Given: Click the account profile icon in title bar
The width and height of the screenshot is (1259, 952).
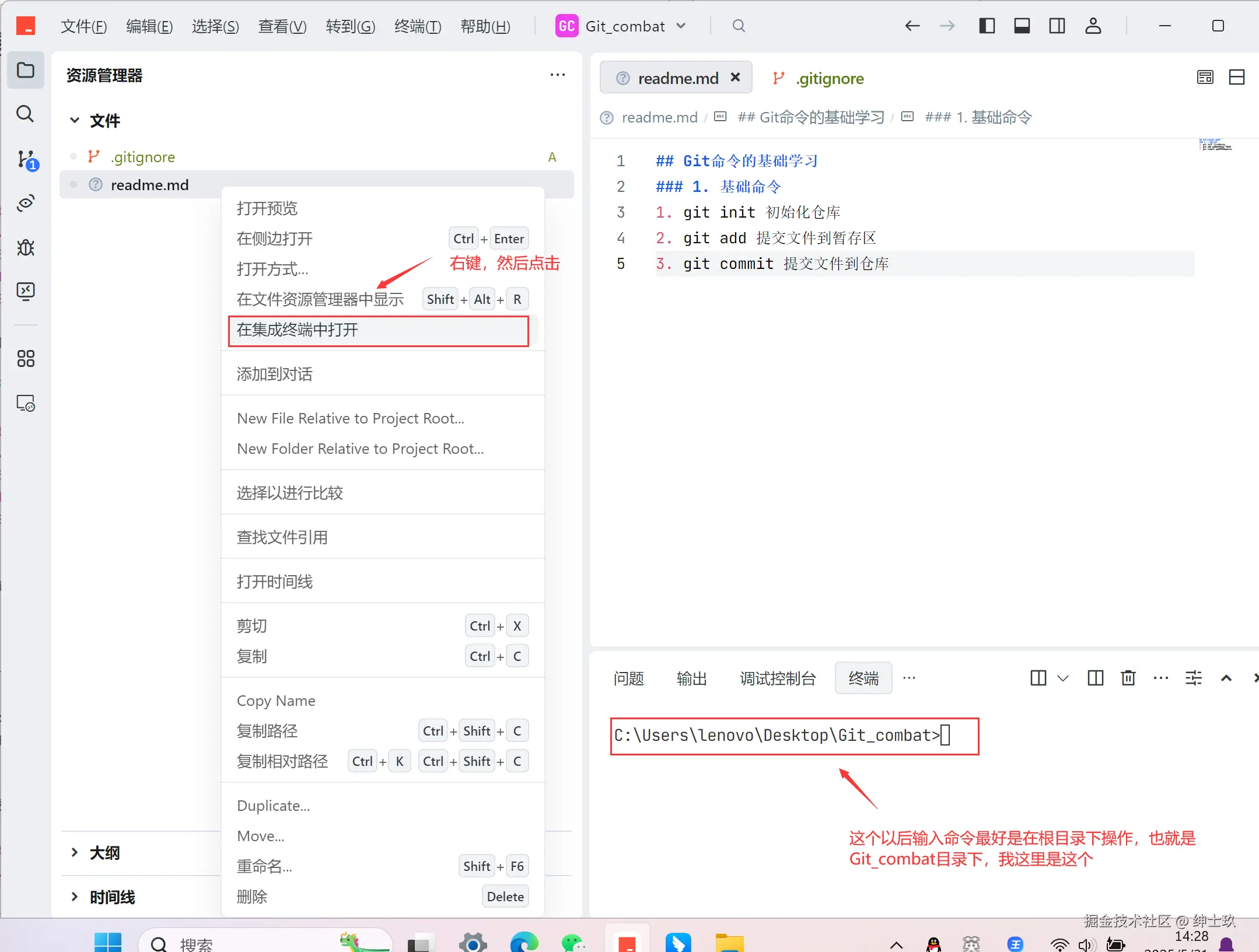Looking at the screenshot, I should pyautogui.click(x=1092, y=26).
